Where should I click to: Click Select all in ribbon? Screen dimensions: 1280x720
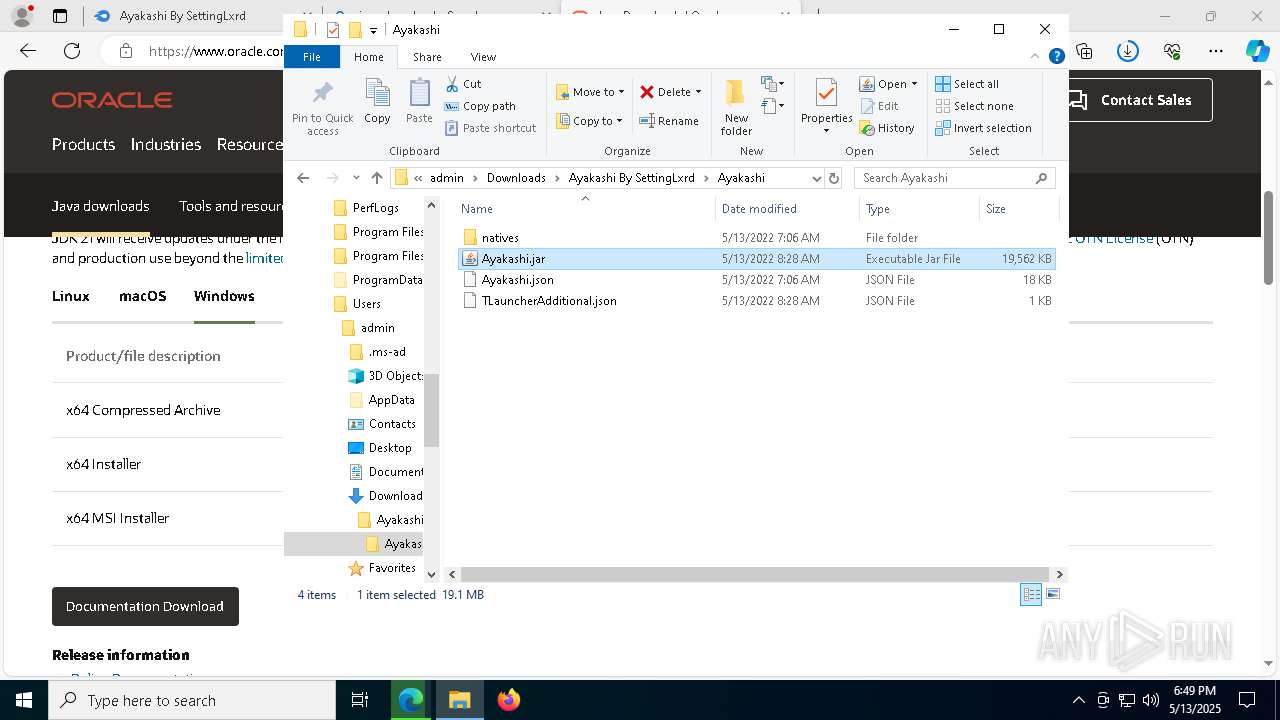click(x=967, y=84)
